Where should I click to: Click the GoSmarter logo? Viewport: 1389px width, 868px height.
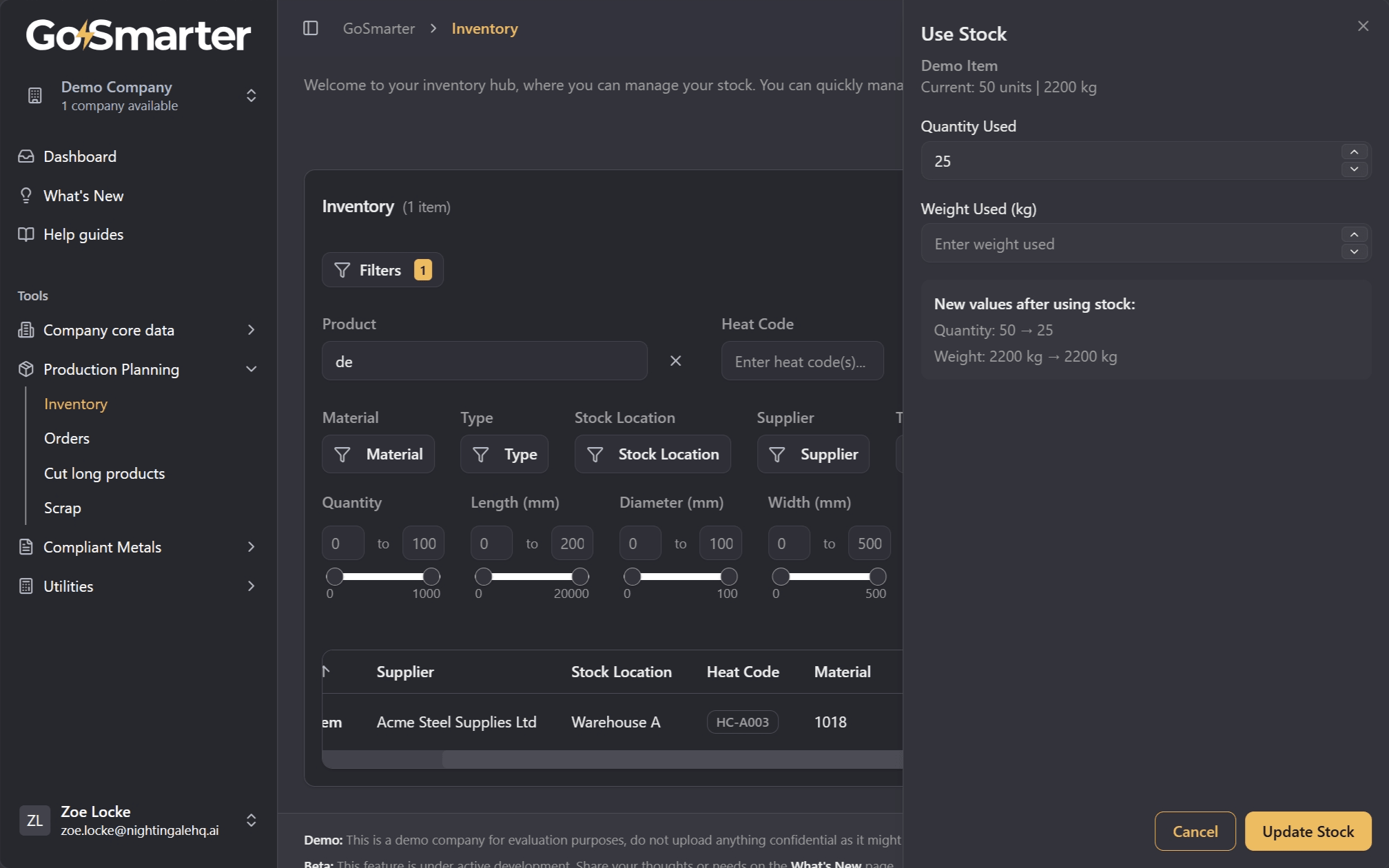[x=138, y=35]
